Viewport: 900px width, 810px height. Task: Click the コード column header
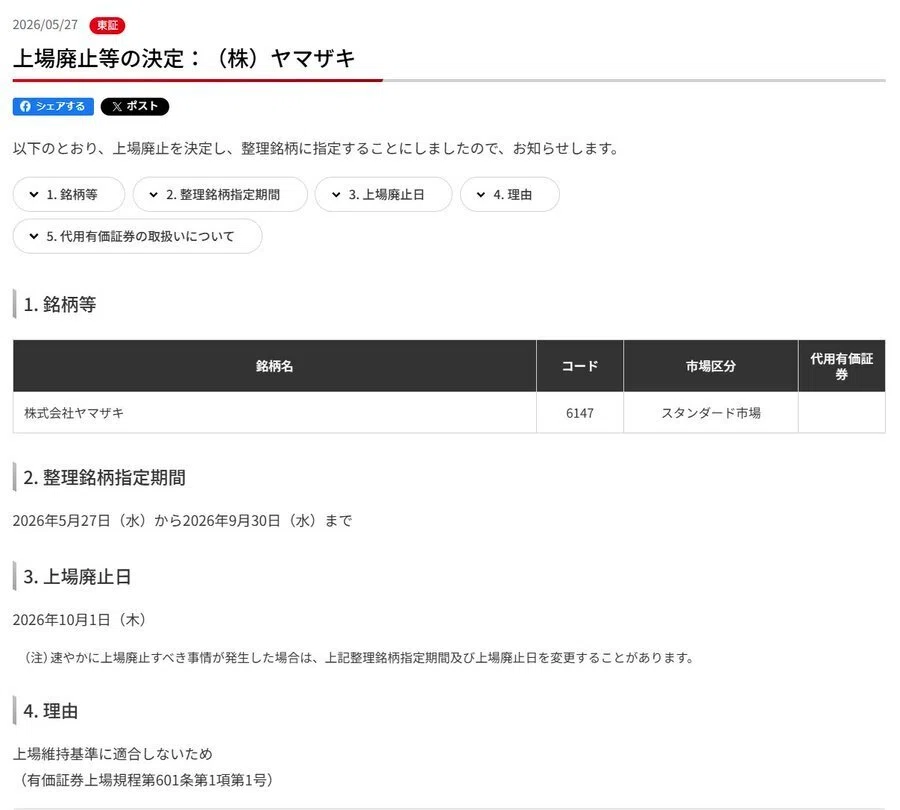tap(580, 366)
